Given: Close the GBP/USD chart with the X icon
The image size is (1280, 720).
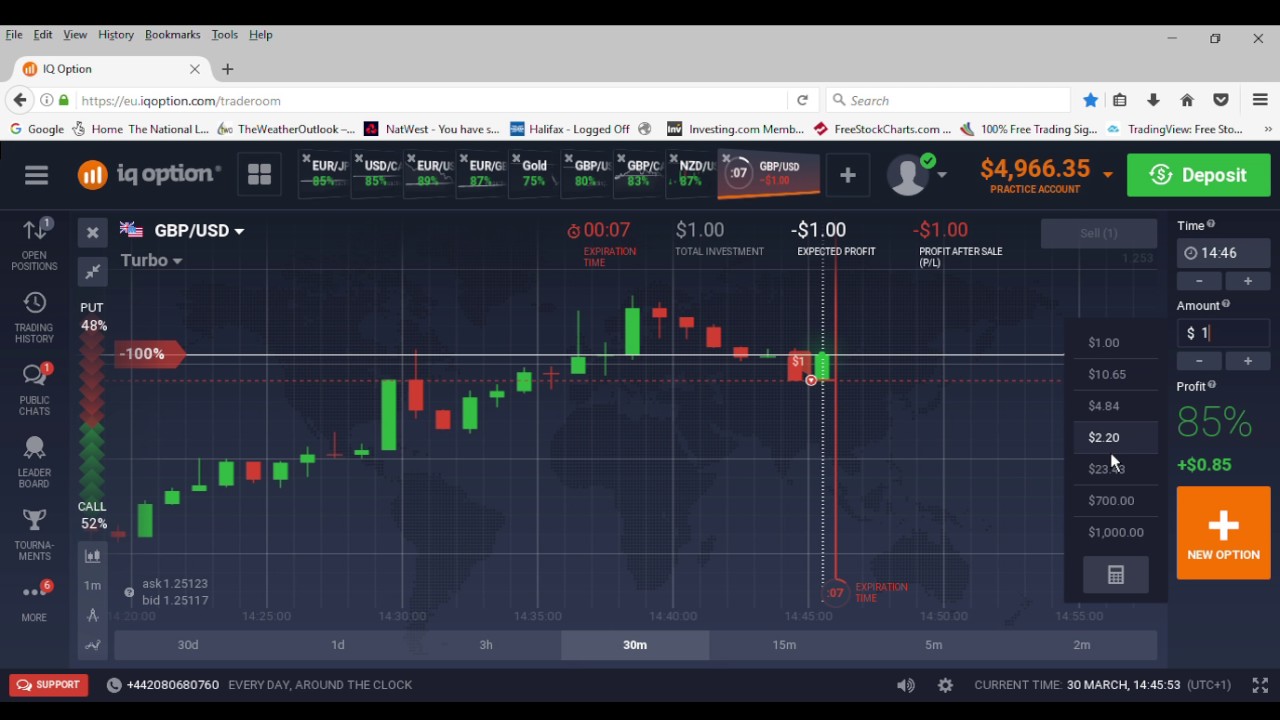Looking at the screenshot, I should pos(92,232).
